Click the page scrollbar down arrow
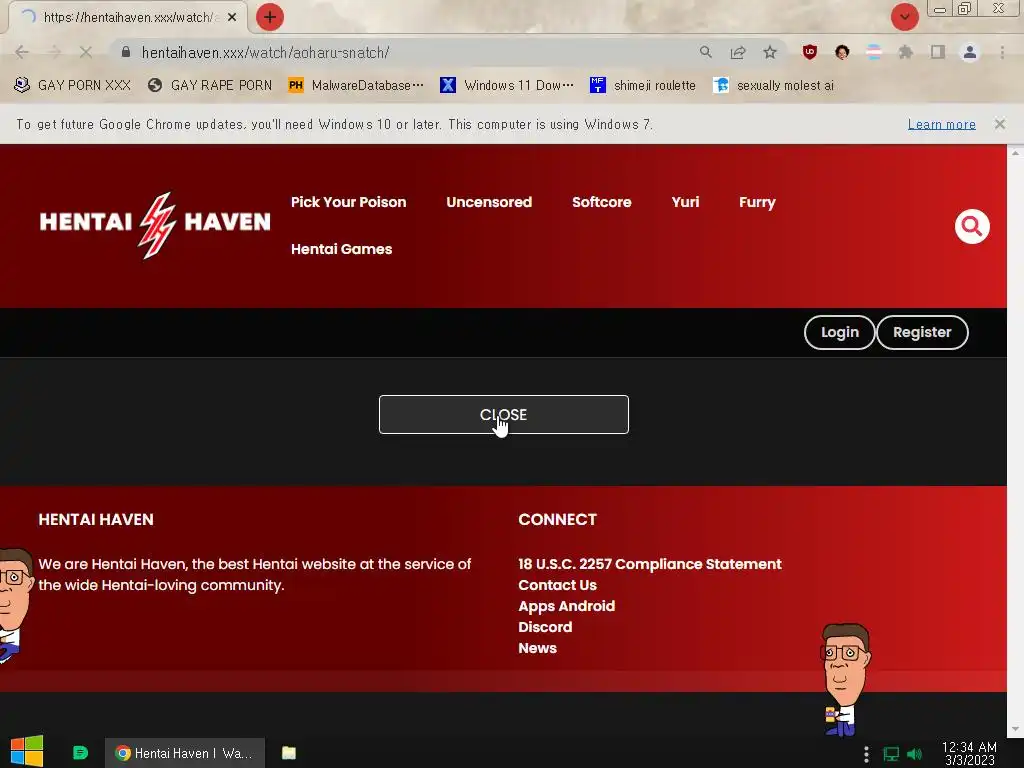The height and width of the screenshot is (768, 1024). coord(1015,729)
